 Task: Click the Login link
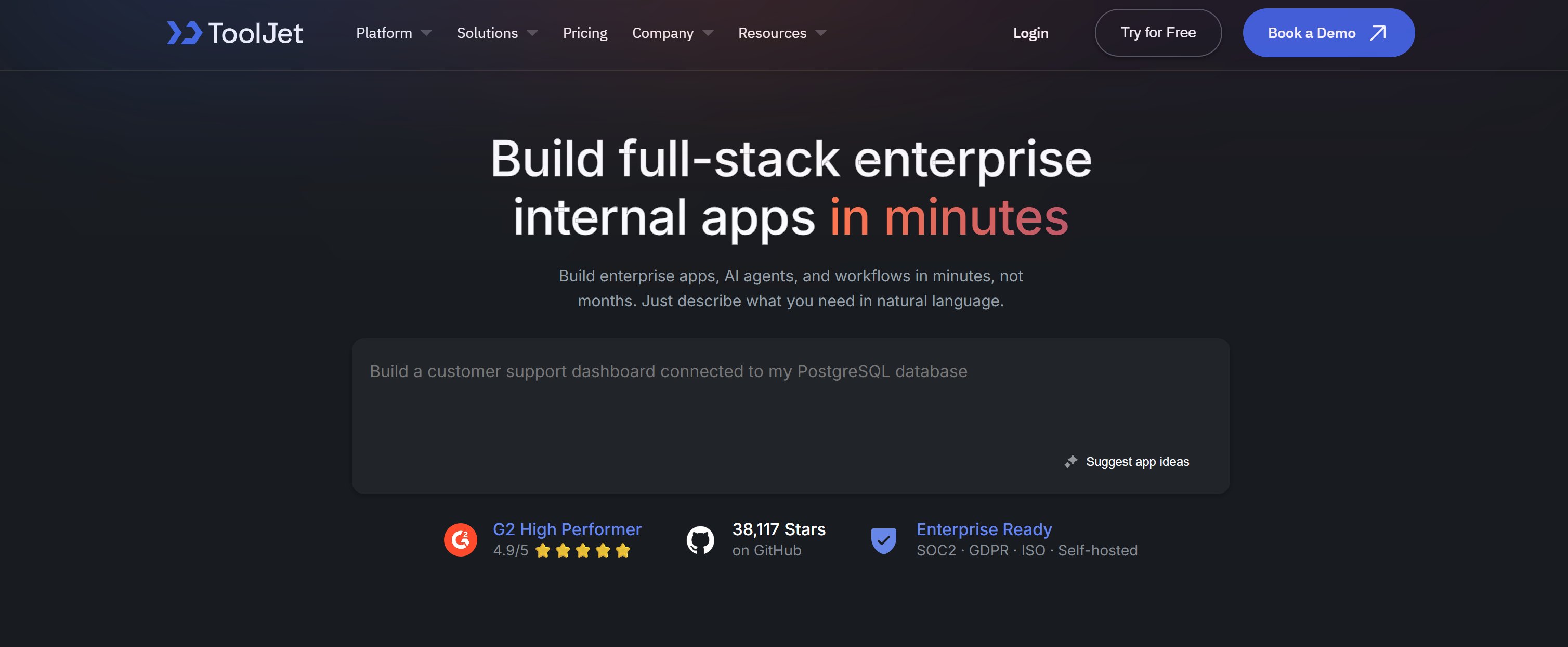tap(1030, 33)
